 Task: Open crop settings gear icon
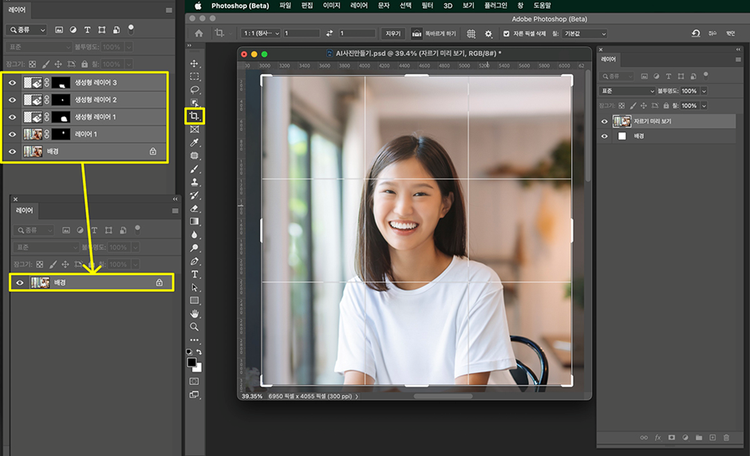coord(488,33)
